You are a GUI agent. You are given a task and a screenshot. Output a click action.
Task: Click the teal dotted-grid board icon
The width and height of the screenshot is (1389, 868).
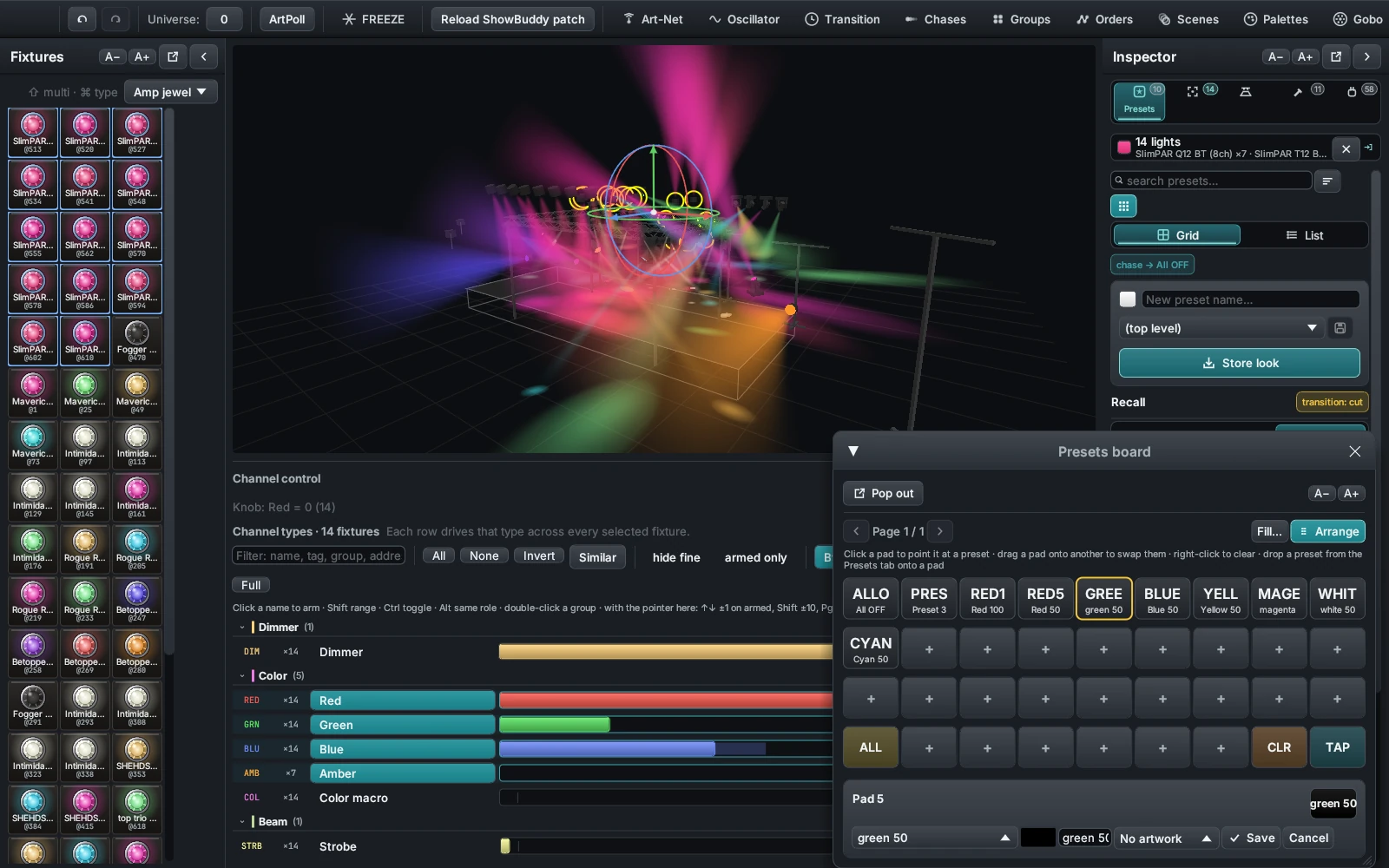tap(1123, 206)
